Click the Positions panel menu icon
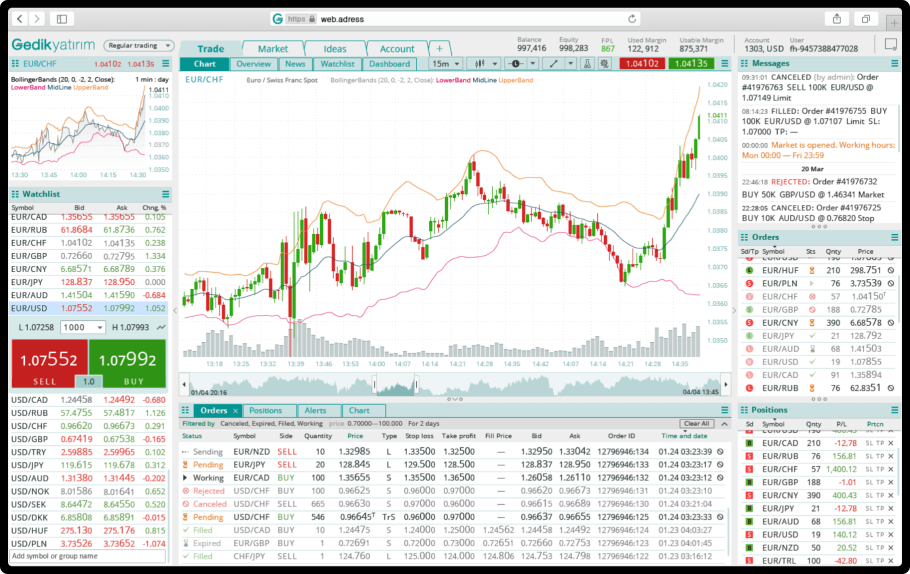 [x=893, y=410]
